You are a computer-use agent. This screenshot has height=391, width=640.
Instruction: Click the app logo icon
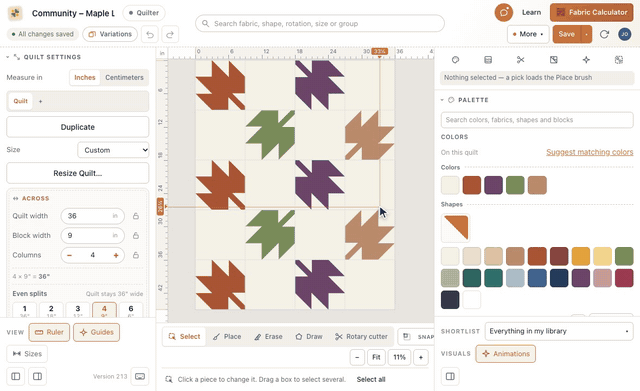point(15,13)
